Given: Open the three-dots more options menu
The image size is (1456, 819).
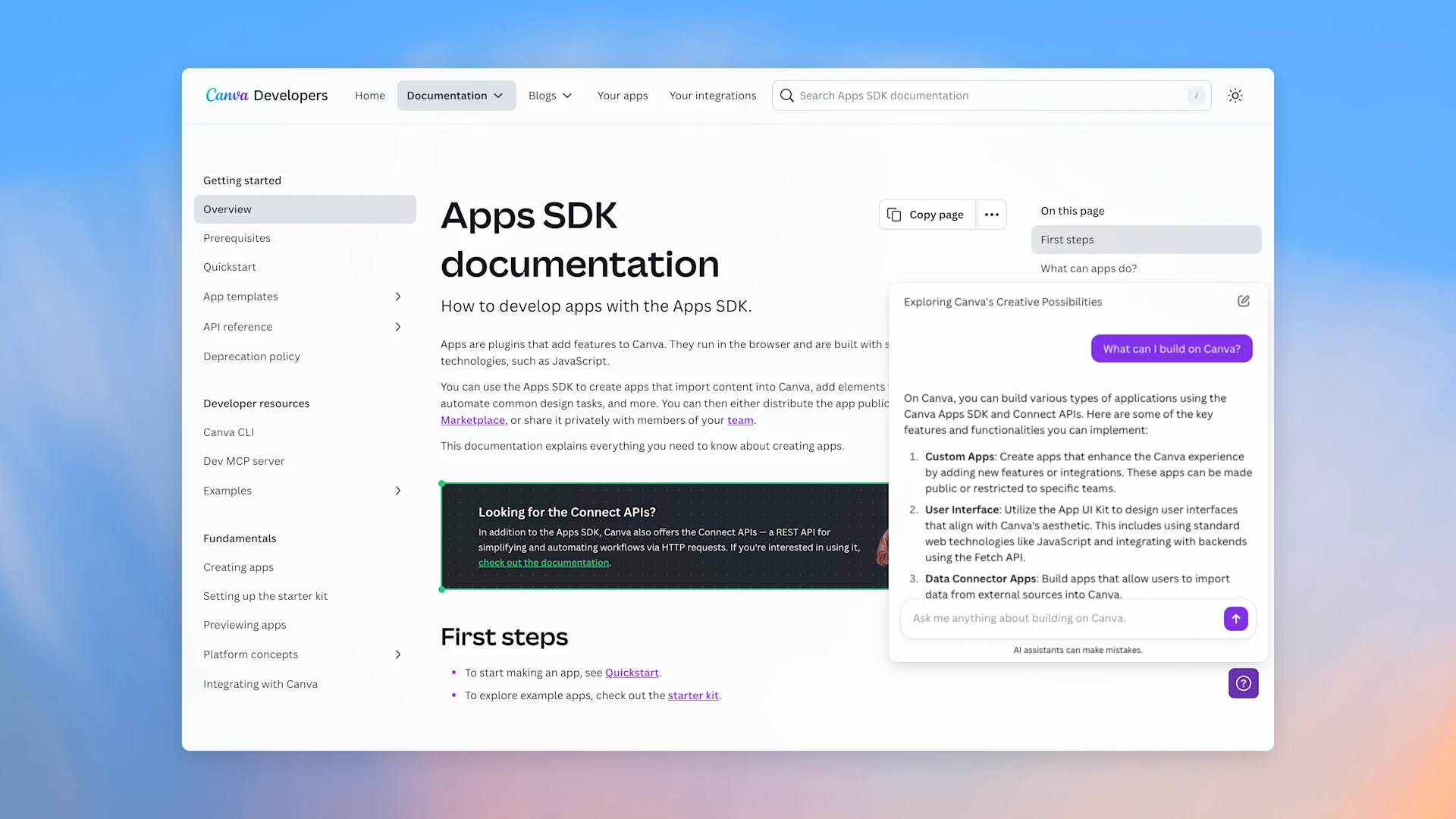Looking at the screenshot, I should tap(991, 215).
